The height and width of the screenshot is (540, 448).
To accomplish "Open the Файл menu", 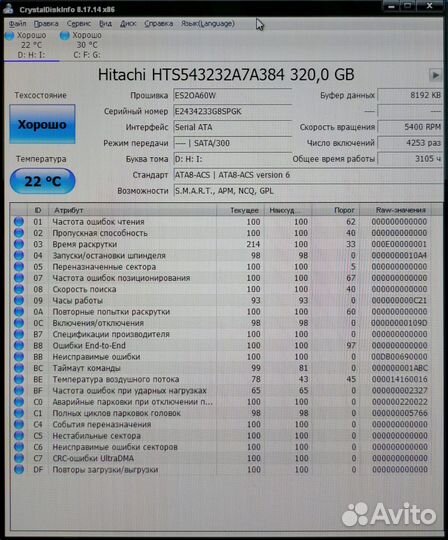I will (17, 24).
